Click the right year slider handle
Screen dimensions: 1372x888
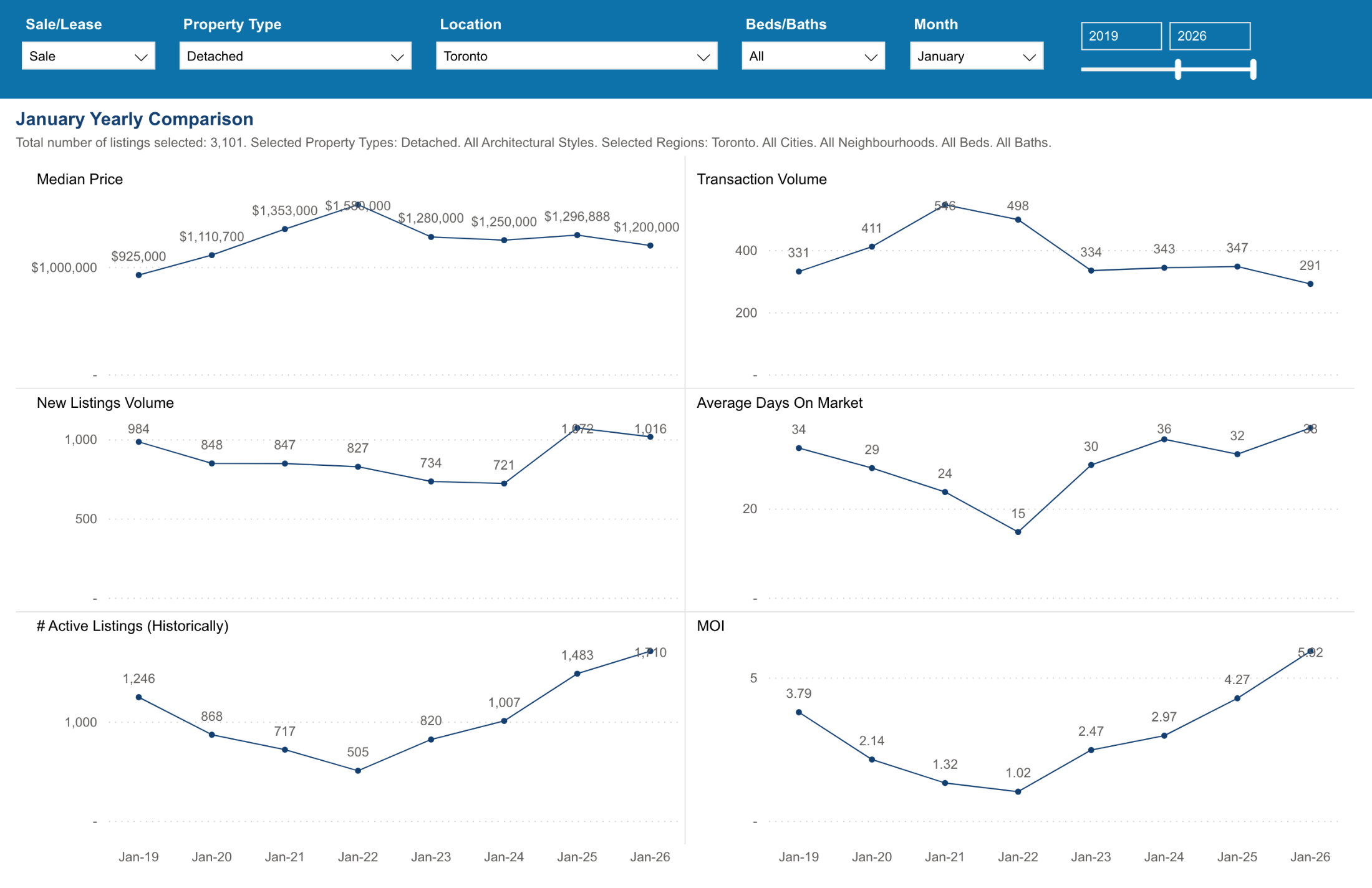click(1253, 69)
